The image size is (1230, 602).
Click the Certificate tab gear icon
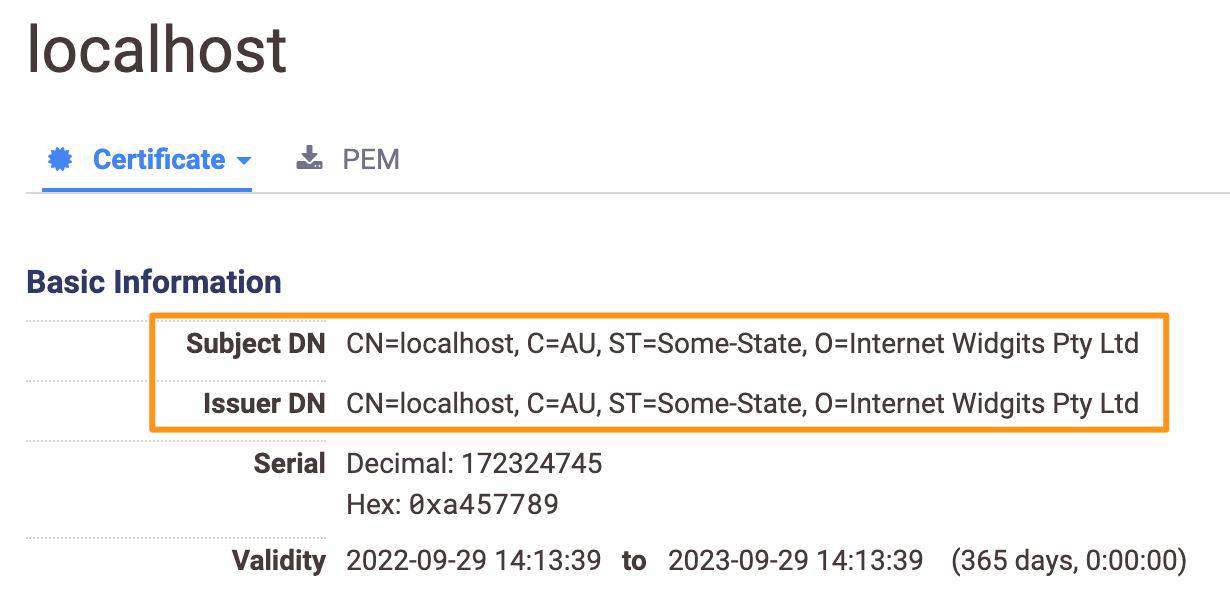[61, 160]
